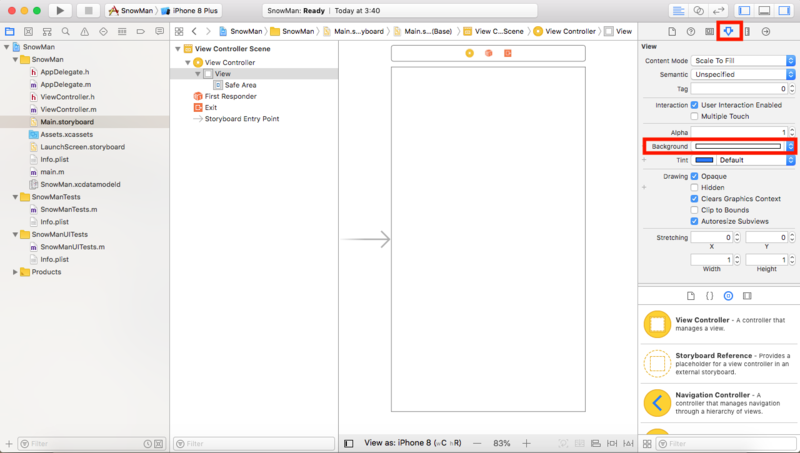Screen dimensions: 800x453
Task: Click the Tag input field
Action: [x=739, y=89]
